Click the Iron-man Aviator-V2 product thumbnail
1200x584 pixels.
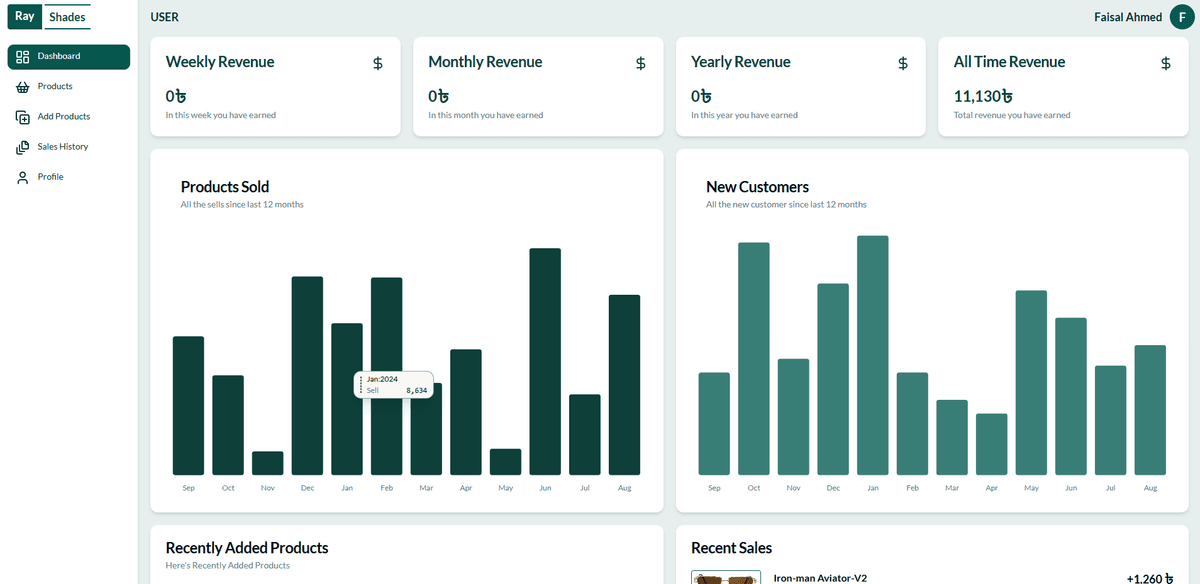pyautogui.click(x=726, y=578)
